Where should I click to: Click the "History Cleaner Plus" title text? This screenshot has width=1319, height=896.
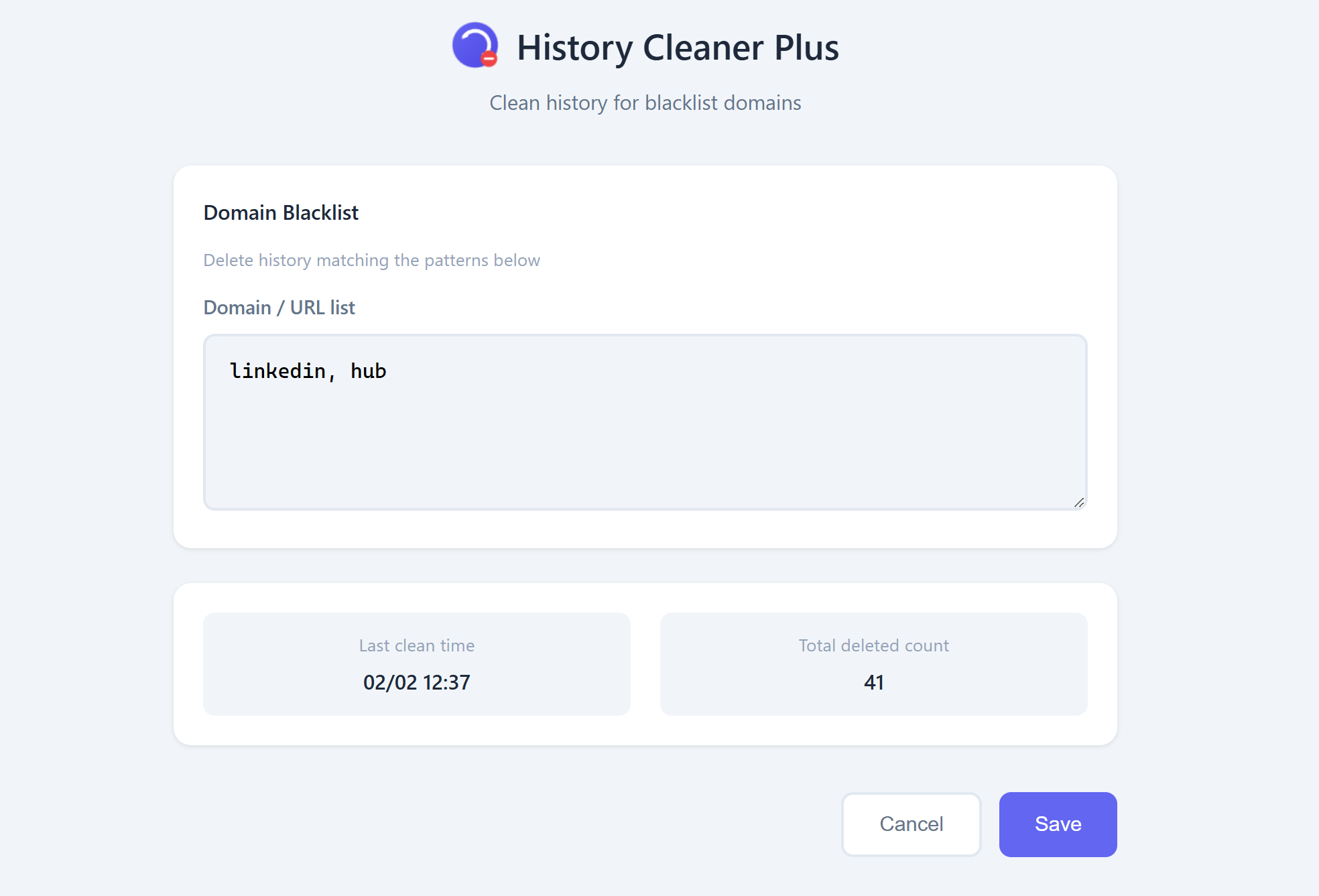[678, 48]
